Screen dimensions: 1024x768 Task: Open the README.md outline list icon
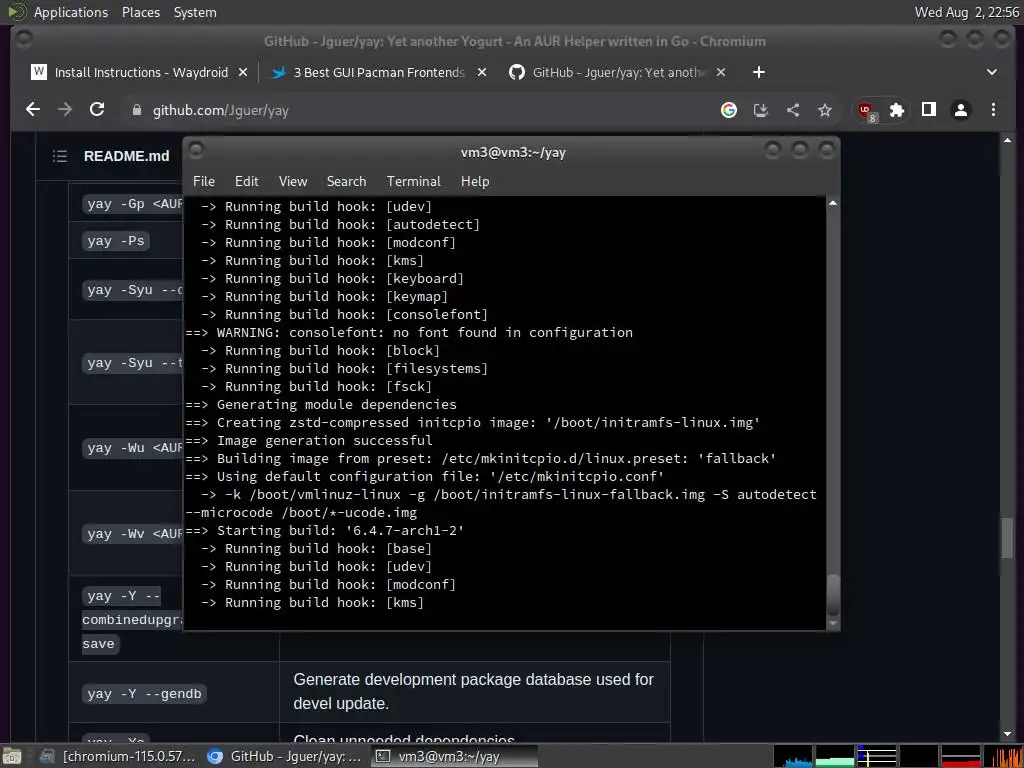(60, 156)
